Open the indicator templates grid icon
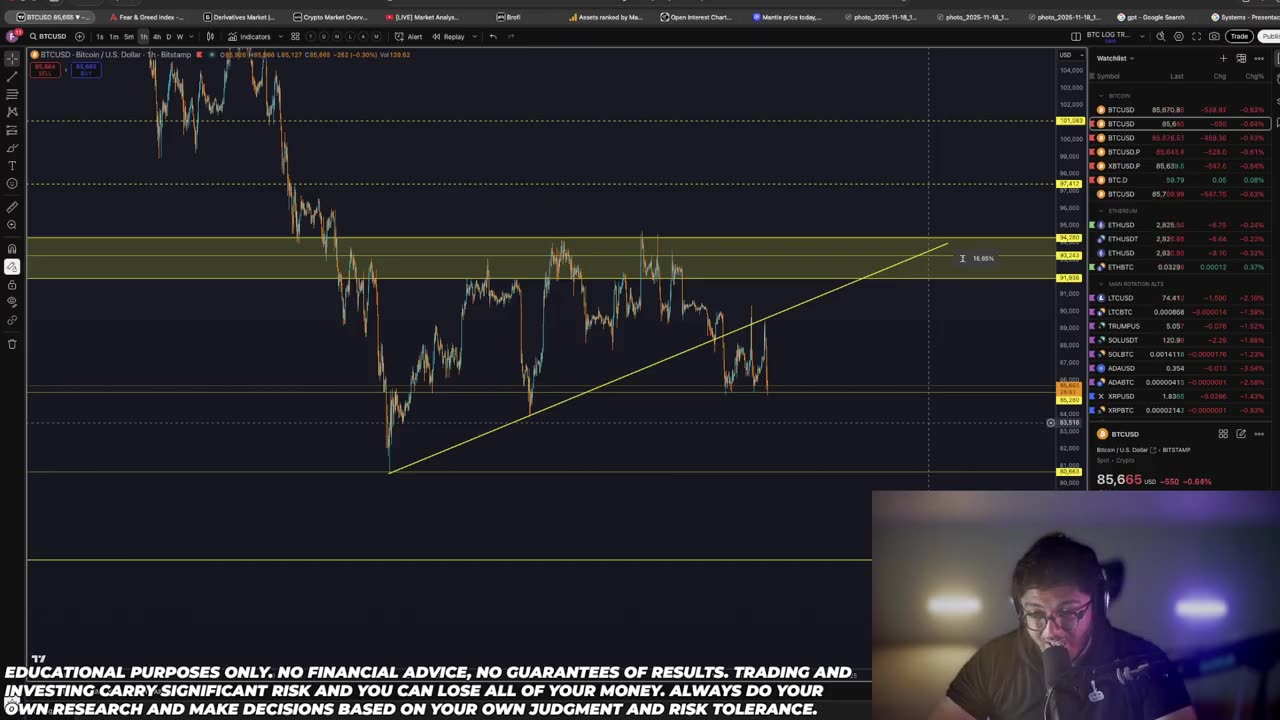Viewport: 1280px width, 720px height. (x=295, y=36)
